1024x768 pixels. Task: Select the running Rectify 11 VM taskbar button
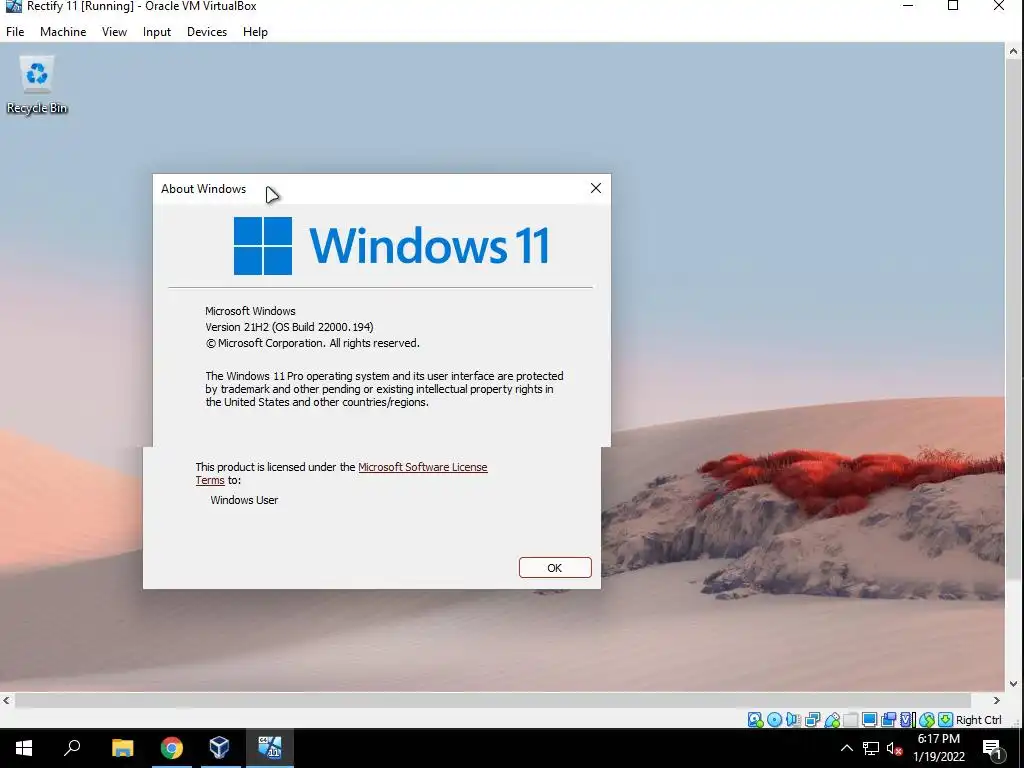[270, 748]
